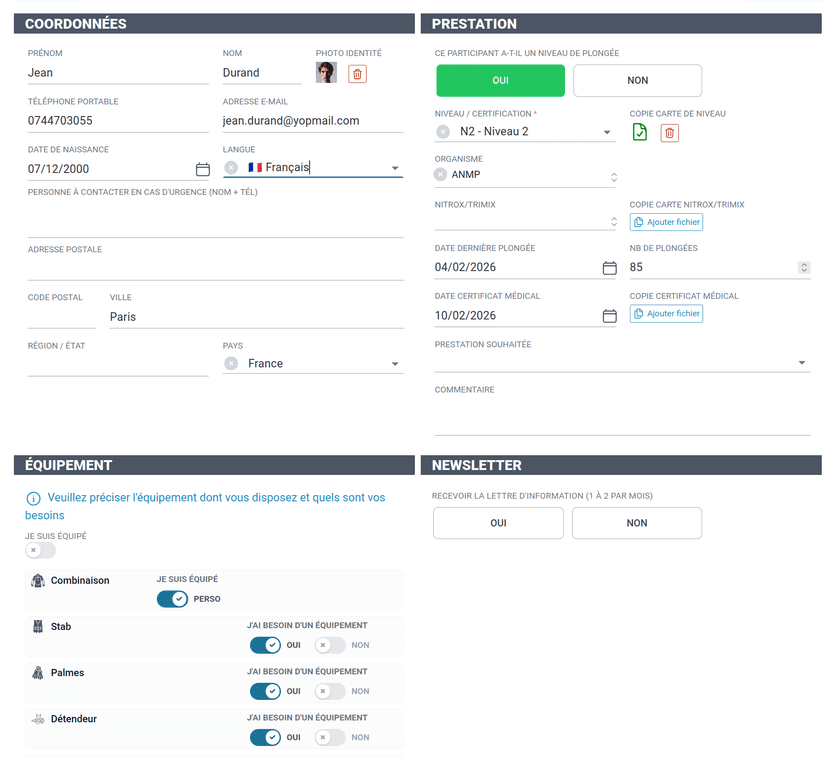Open the calendar for date dernière plongée
Viewport: 828px width, 759px height.
[610, 268]
